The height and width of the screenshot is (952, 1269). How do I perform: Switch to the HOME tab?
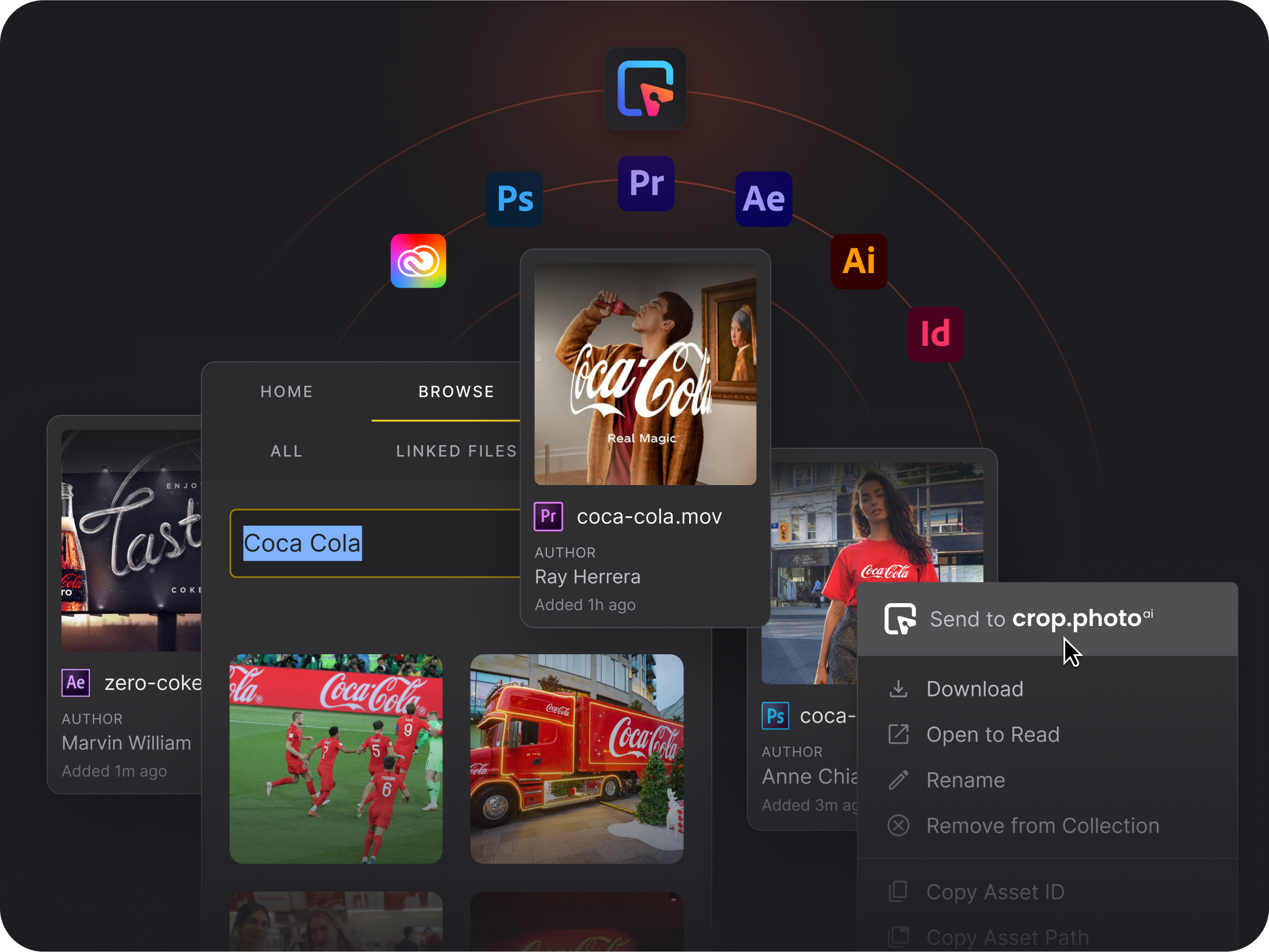tap(286, 391)
